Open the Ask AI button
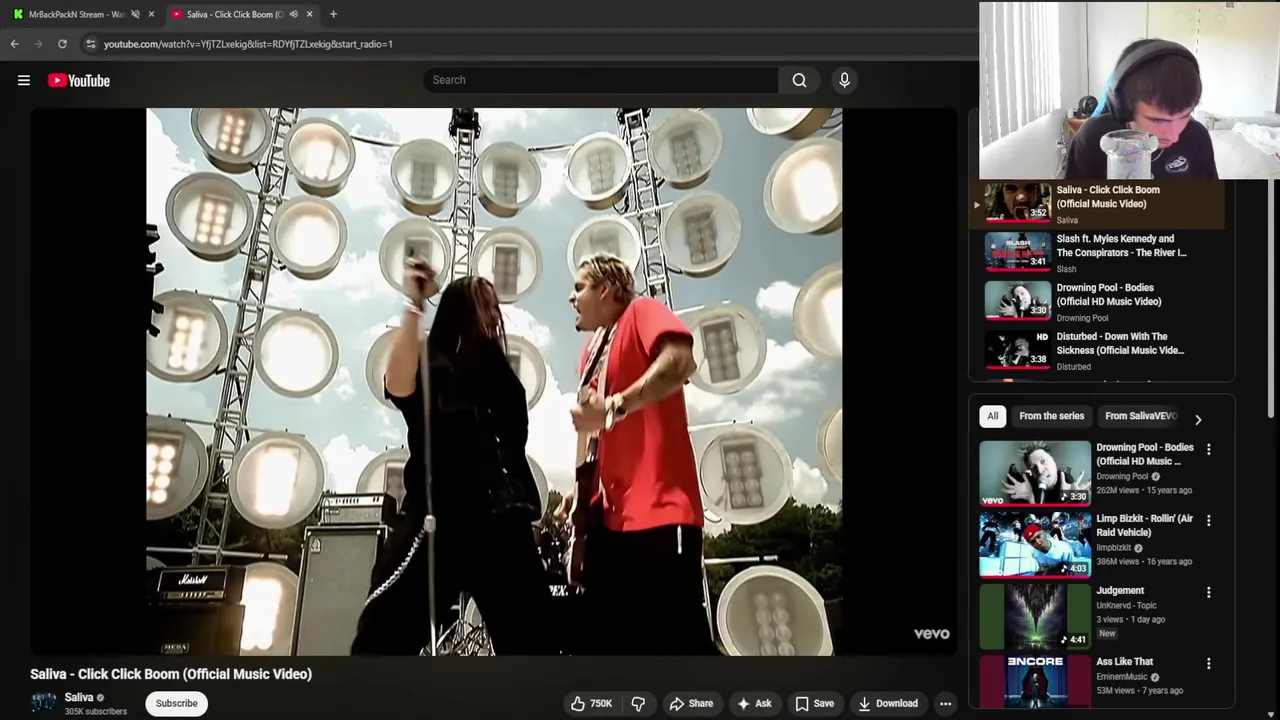1280x720 pixels. pyautogui.click(x=754, y=704)
